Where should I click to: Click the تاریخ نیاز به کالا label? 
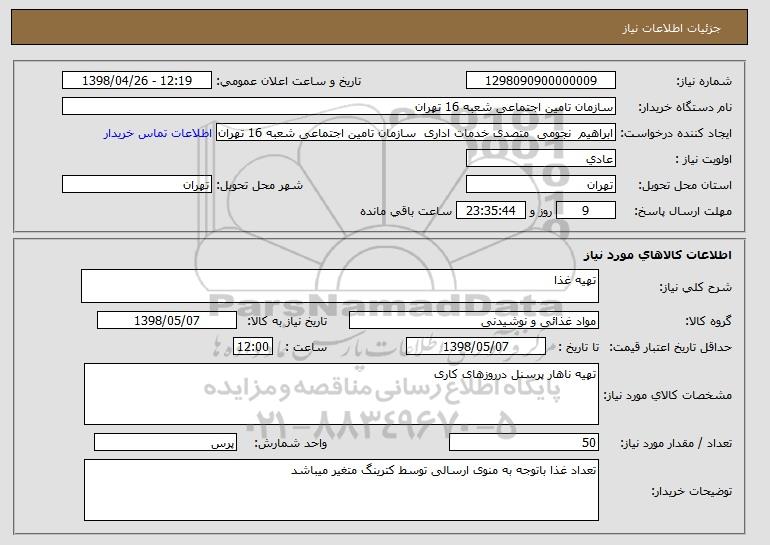[287, 321]
